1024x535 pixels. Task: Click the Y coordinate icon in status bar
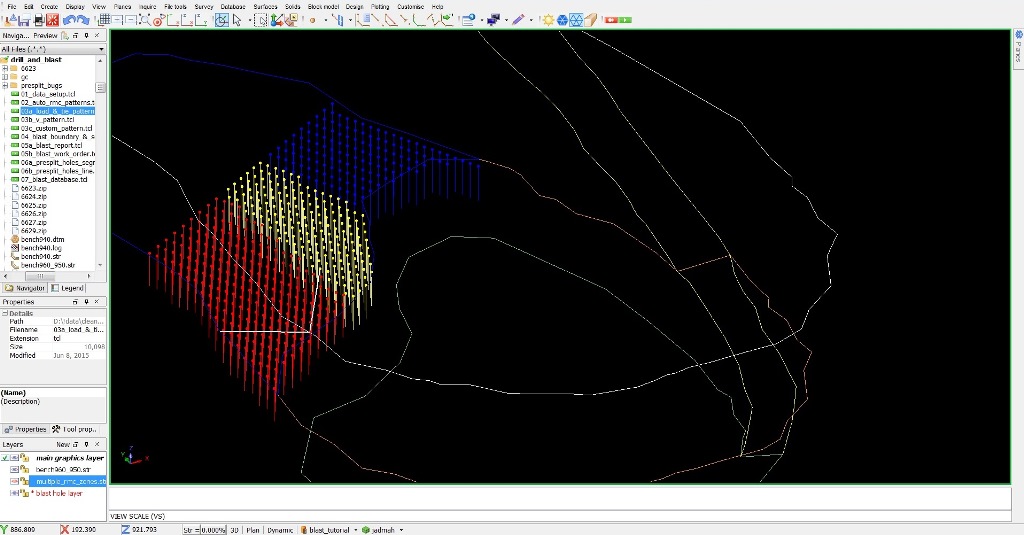5,530
